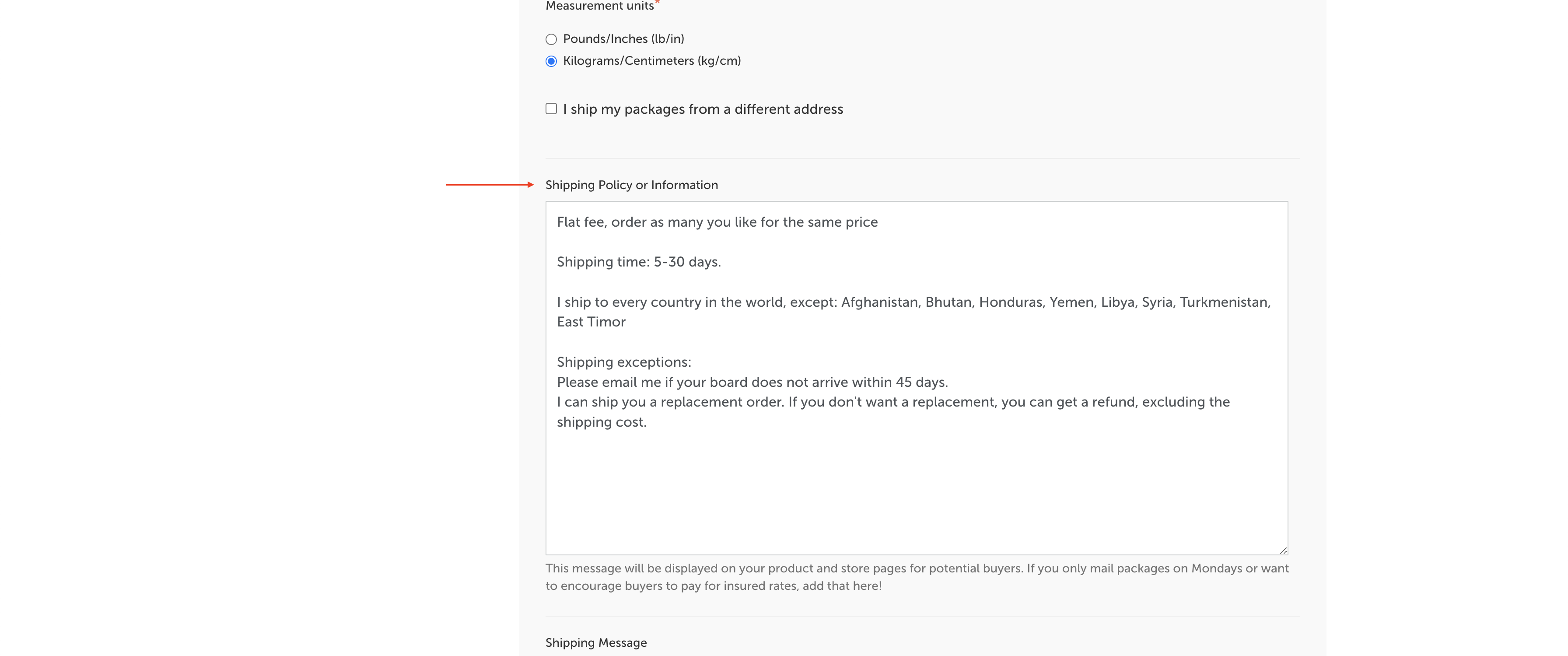Screen dimensions: 1568x656
Task: Click the "Measurement units" label
Action: pos(599,6)
